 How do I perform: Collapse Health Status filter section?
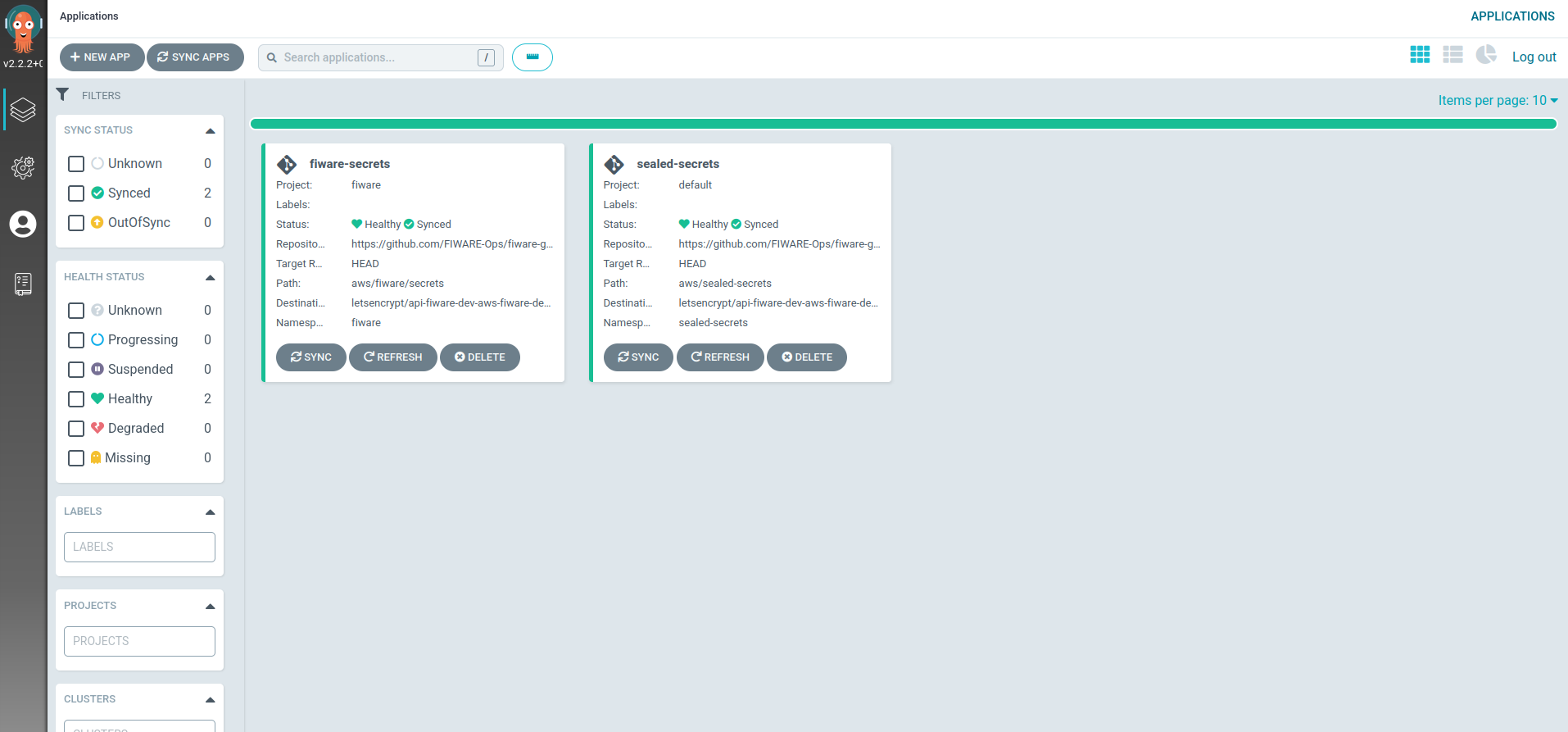click(210, 278)
